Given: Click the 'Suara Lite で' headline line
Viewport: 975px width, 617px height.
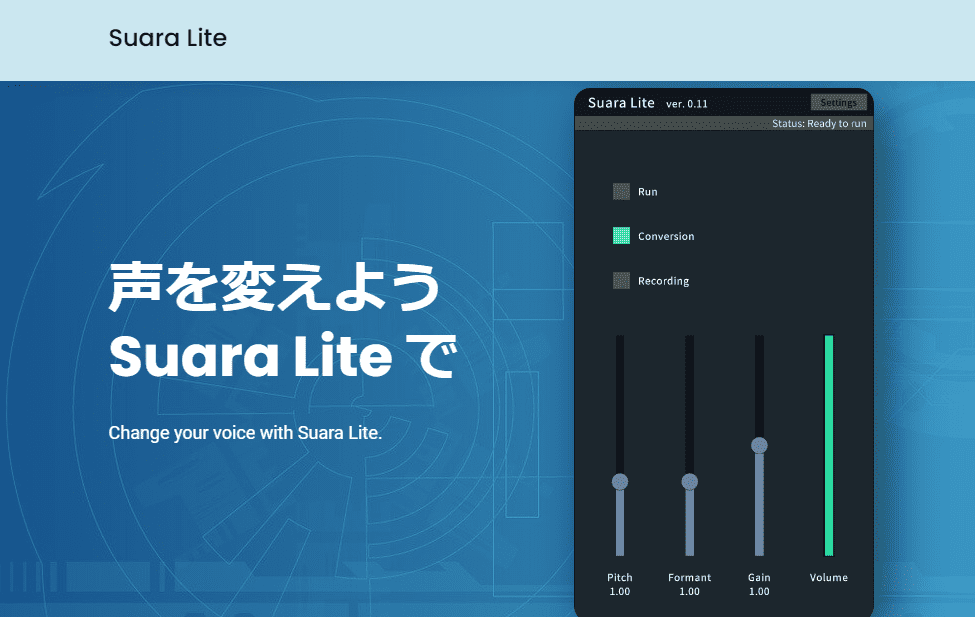Looking at the screenshot, I should 284,356.
